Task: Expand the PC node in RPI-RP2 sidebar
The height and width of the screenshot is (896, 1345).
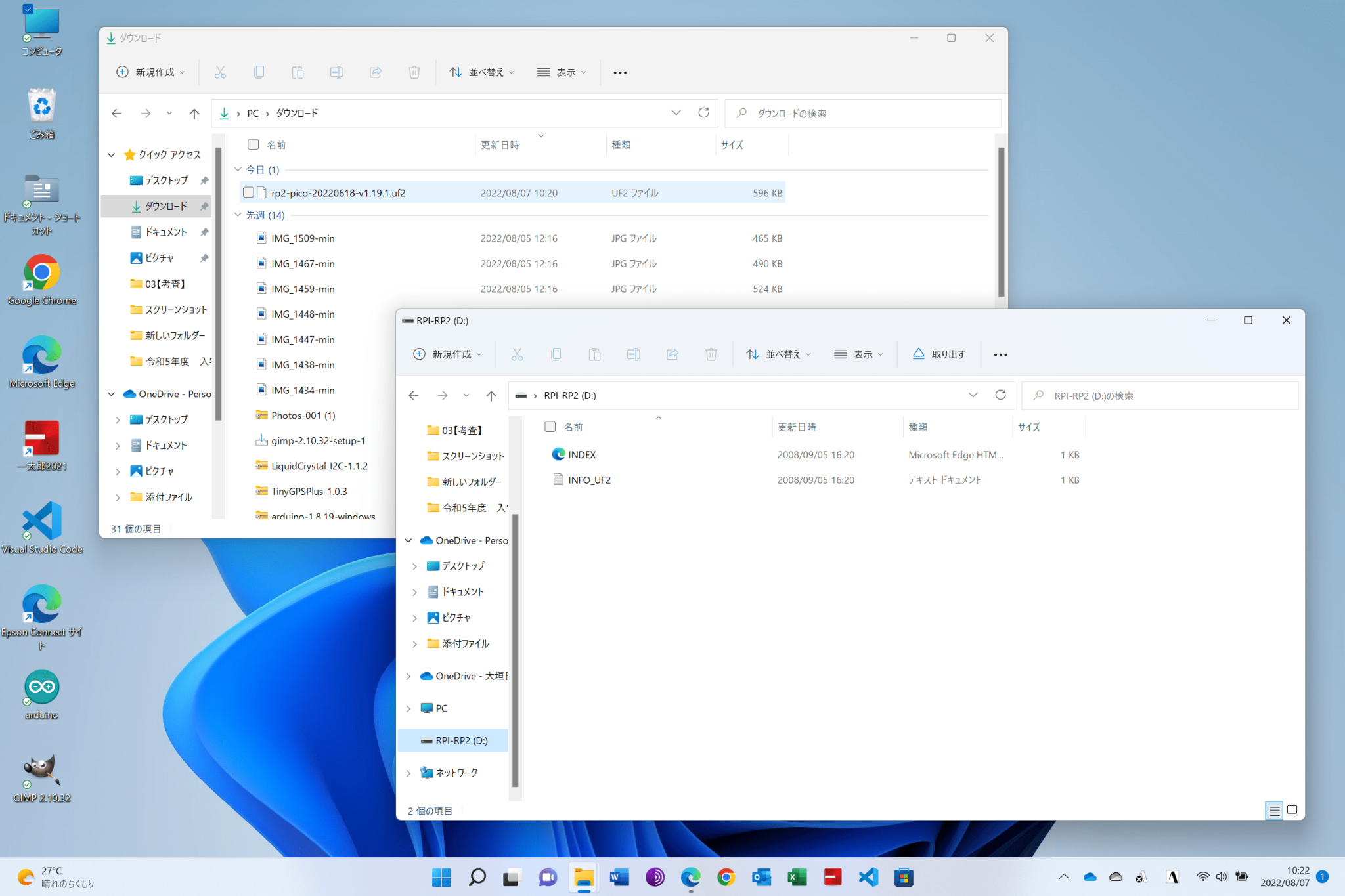Action: tap(408, 708)
